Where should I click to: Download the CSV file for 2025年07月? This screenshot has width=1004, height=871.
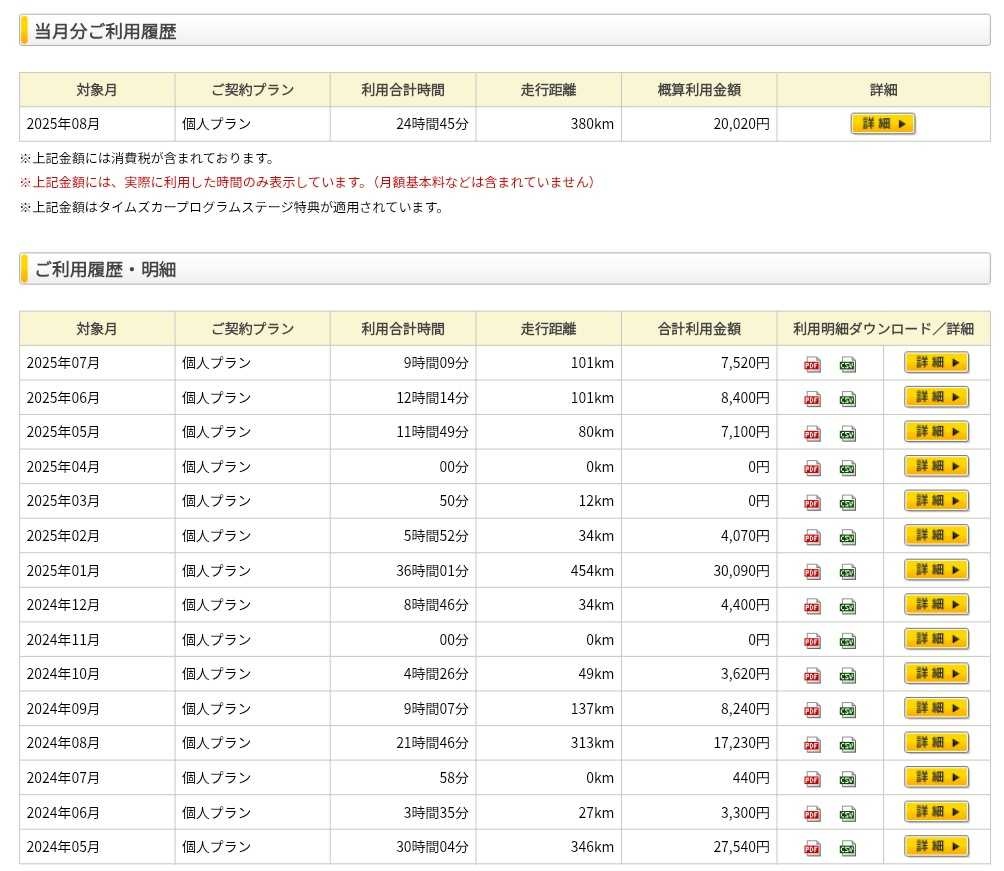pyautogui.click(x=847, y=365)
